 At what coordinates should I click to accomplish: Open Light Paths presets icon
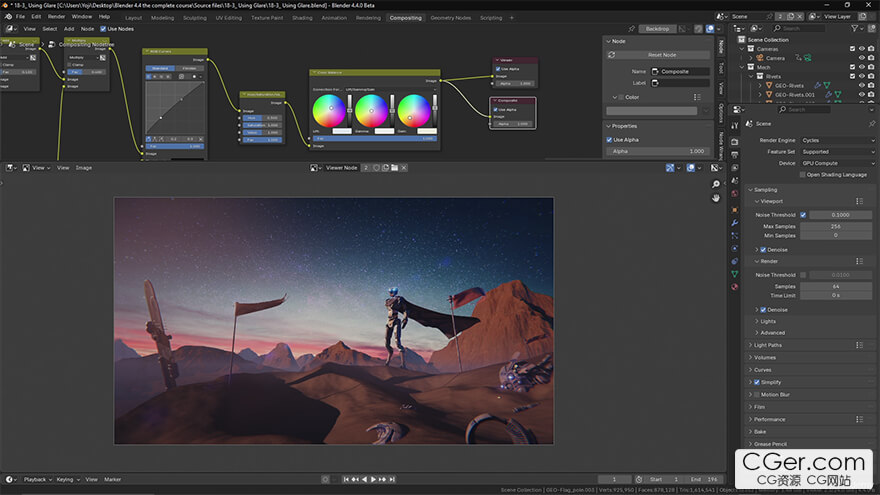[859, 345]
